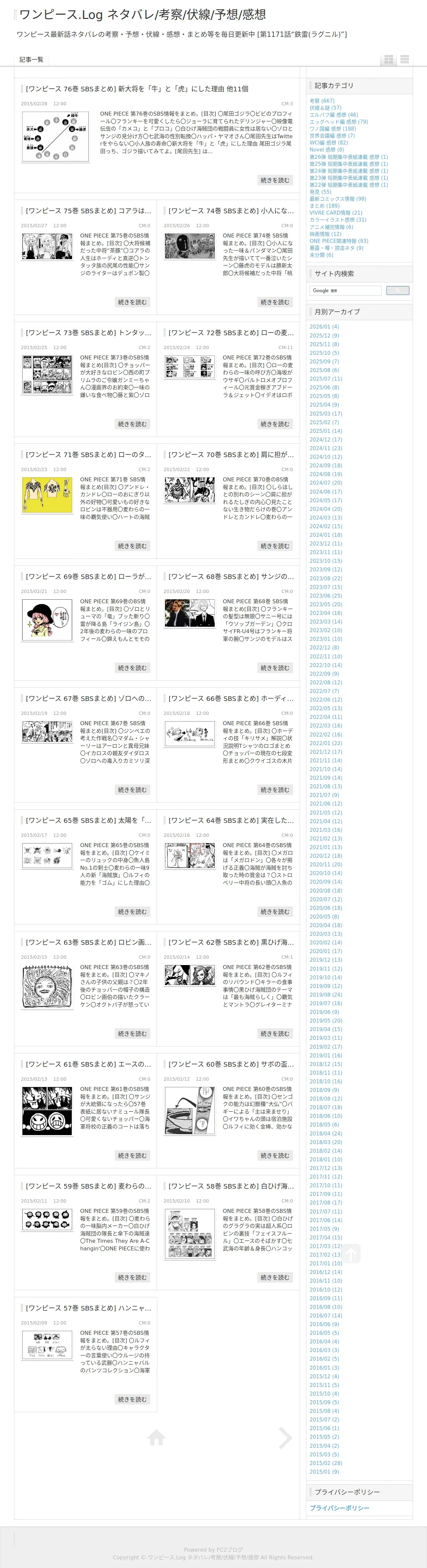The width and height of the screenshot is (427, 1568).
Task: Open thumbnail of the 63巻 SBSまとめ article
Action: point(47,987)
